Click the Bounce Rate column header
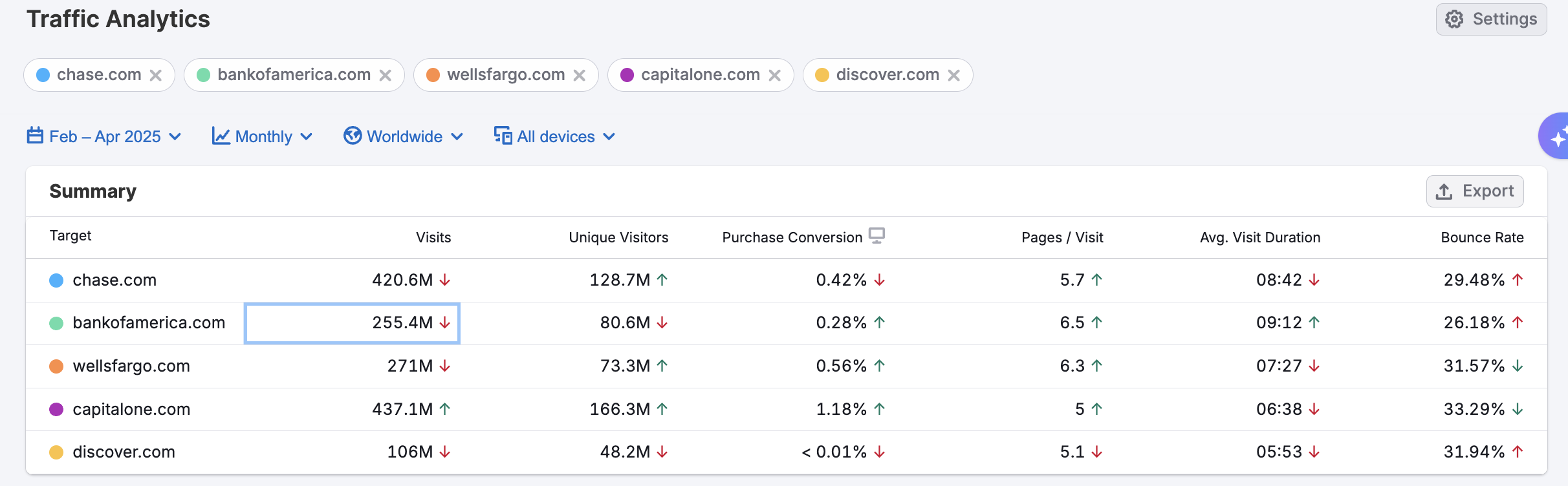The height and width of the screenshot is (486, 1568). (x=1482, y=238)
